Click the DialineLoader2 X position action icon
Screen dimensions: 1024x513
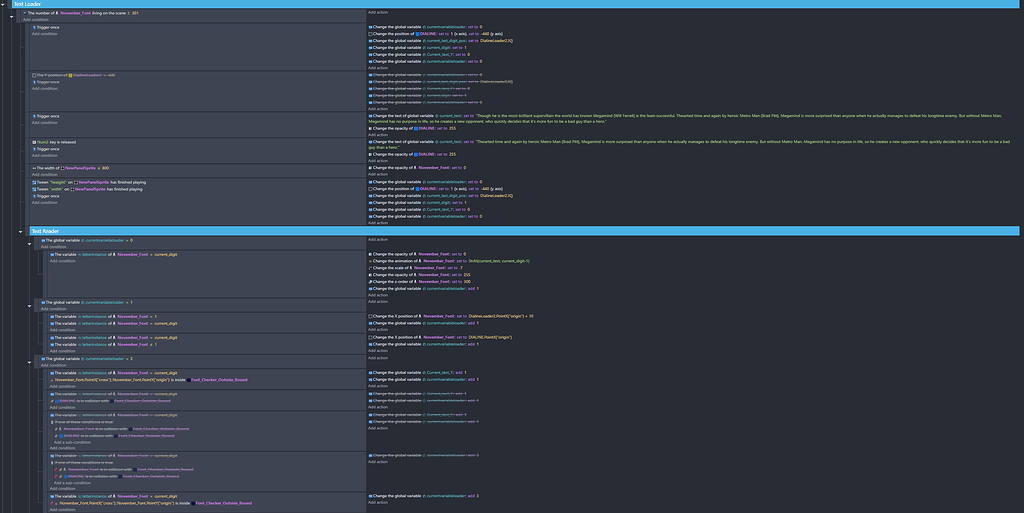371,315
